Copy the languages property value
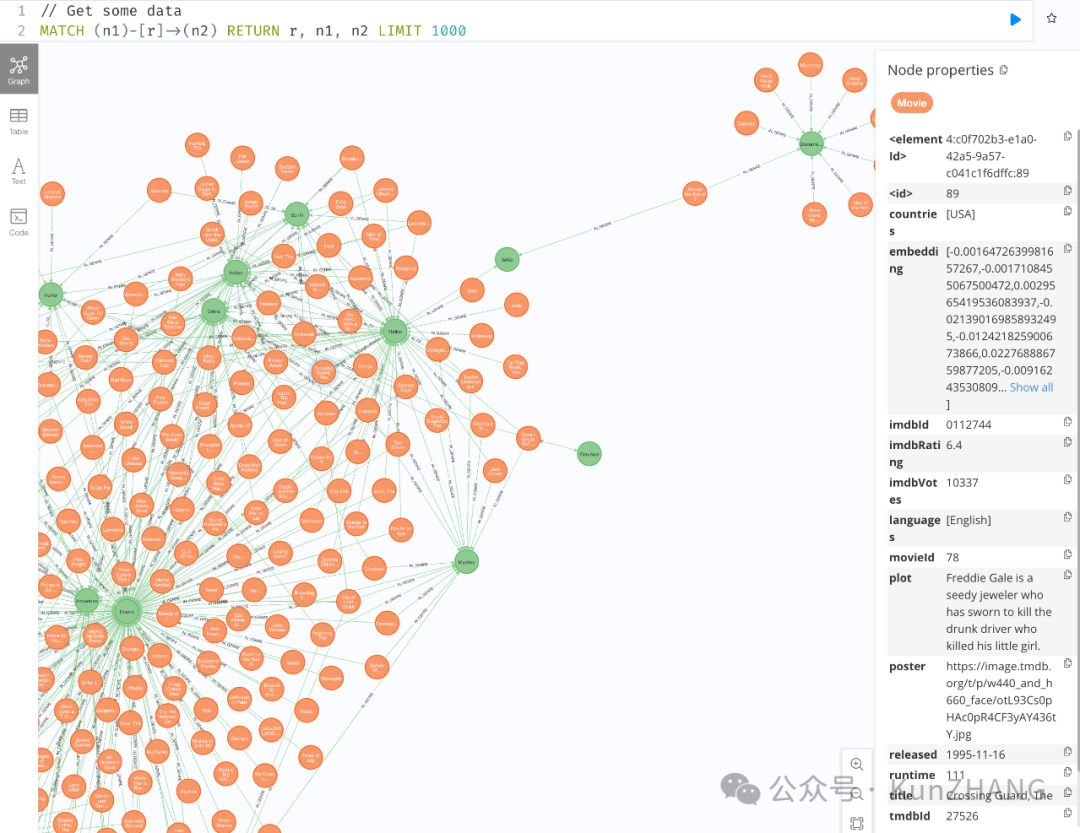This screenshot has width=1080, height=833. [x=1067, y=517]
